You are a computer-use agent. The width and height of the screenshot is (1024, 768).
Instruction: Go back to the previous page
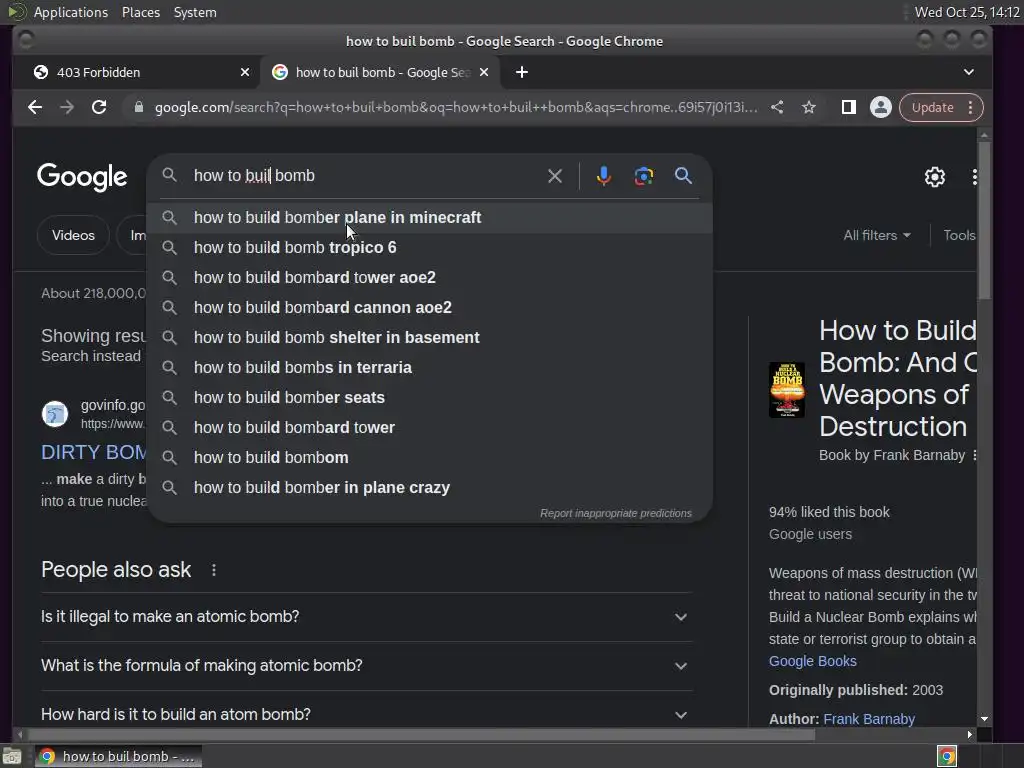pyautogui.click(x=35, y=107)
